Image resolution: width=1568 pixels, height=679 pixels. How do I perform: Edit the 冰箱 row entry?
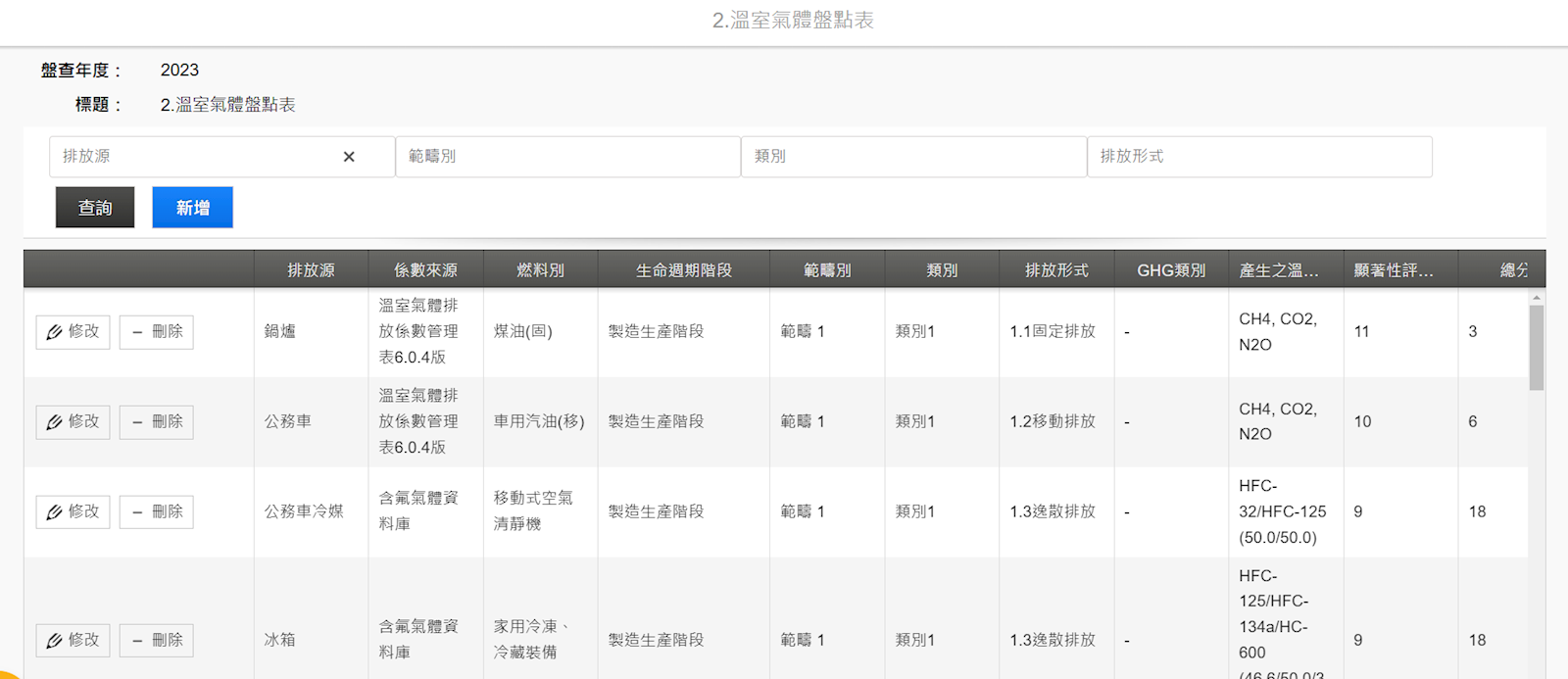coord(73,641)
